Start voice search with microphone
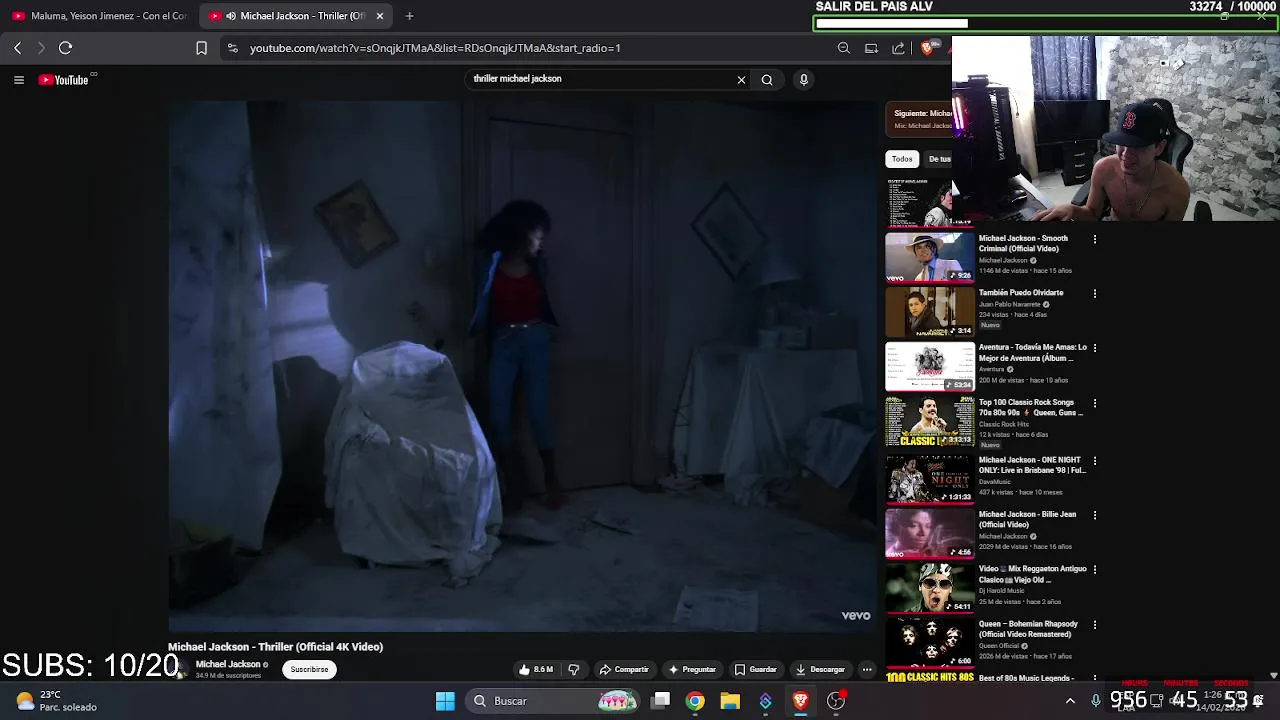Image resolution: width=1280 pixels, height=720 pixels. coord(803,80)
